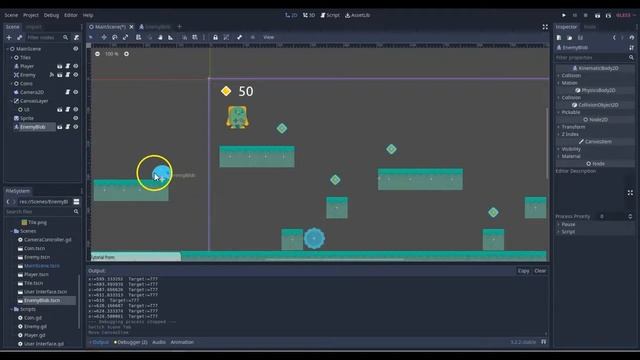The height and width of the screenshot is (360, 640).
Task: Play the project with the play icon
Action: (x=564, y=15)
